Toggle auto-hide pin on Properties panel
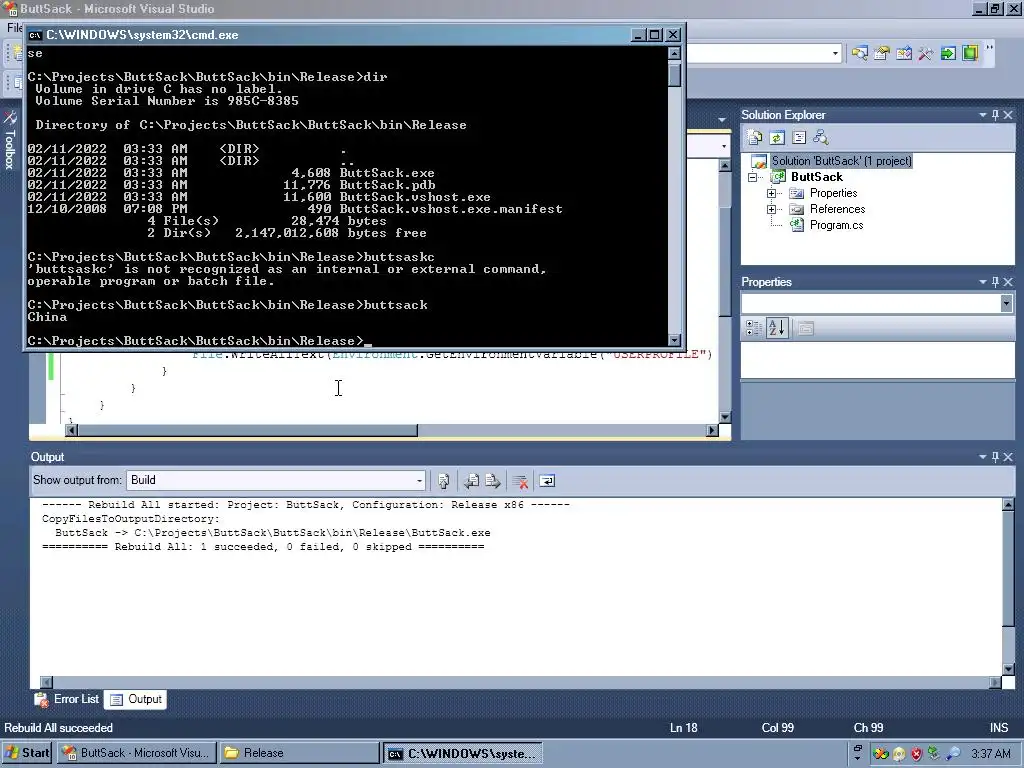Screen dimensions: 1024x768 tap(995, 282)
